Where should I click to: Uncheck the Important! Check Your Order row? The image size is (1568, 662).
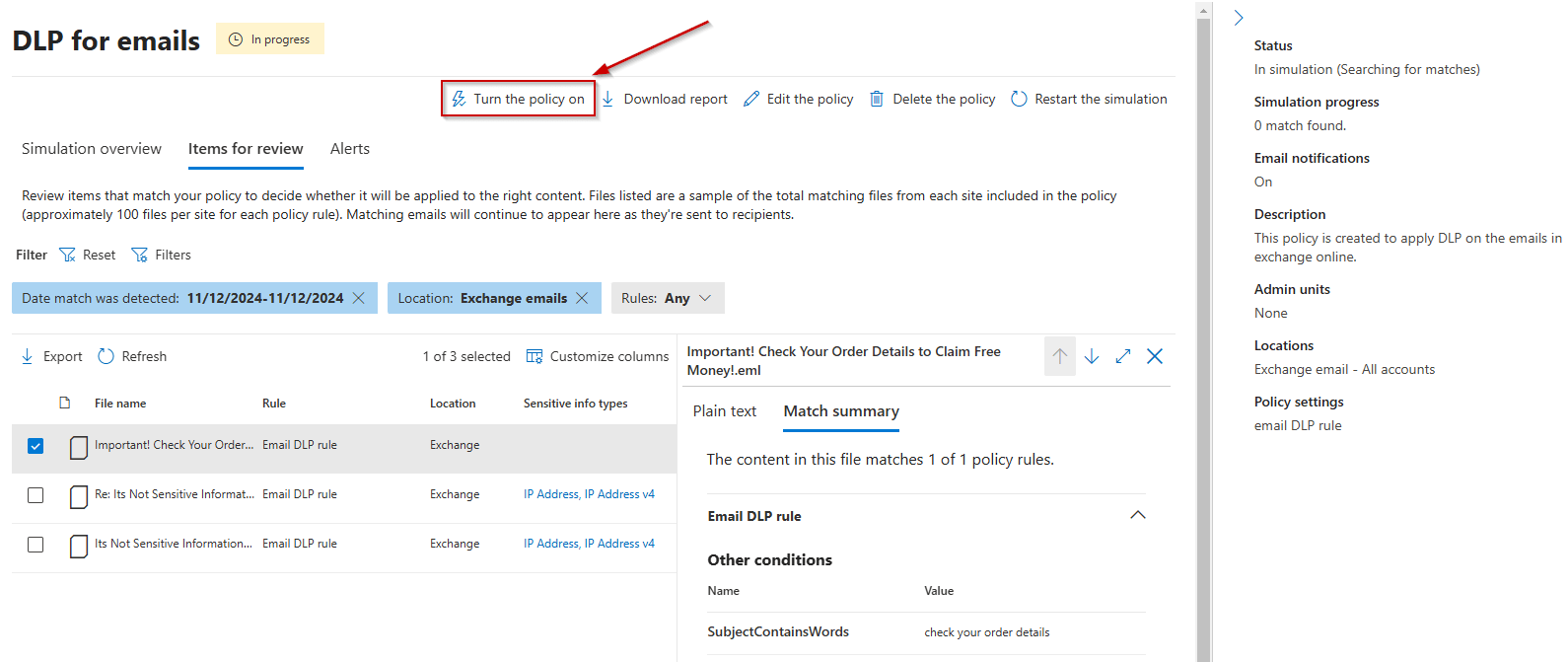point(36,446)
